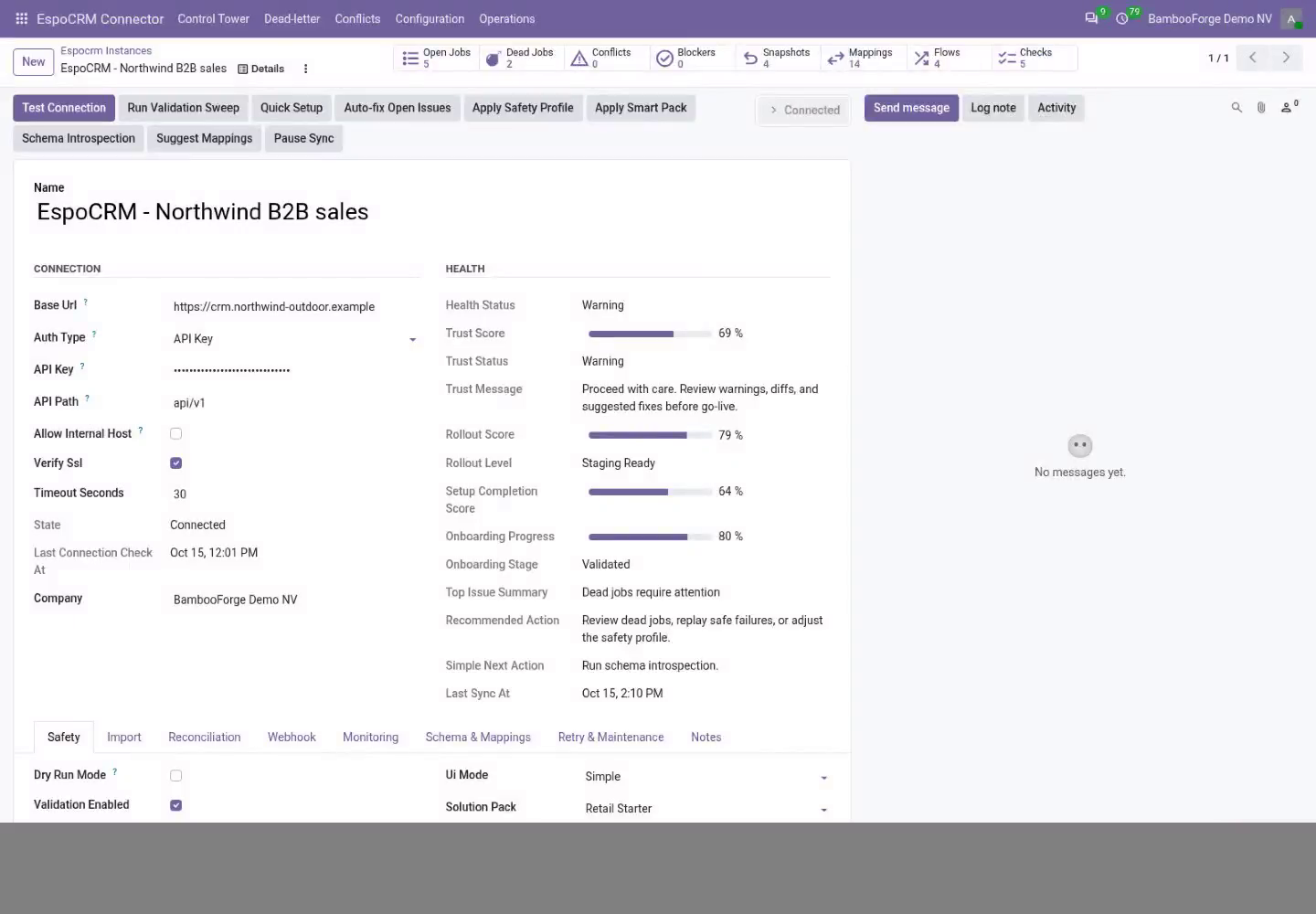Open the Mappings stat button

862,58
